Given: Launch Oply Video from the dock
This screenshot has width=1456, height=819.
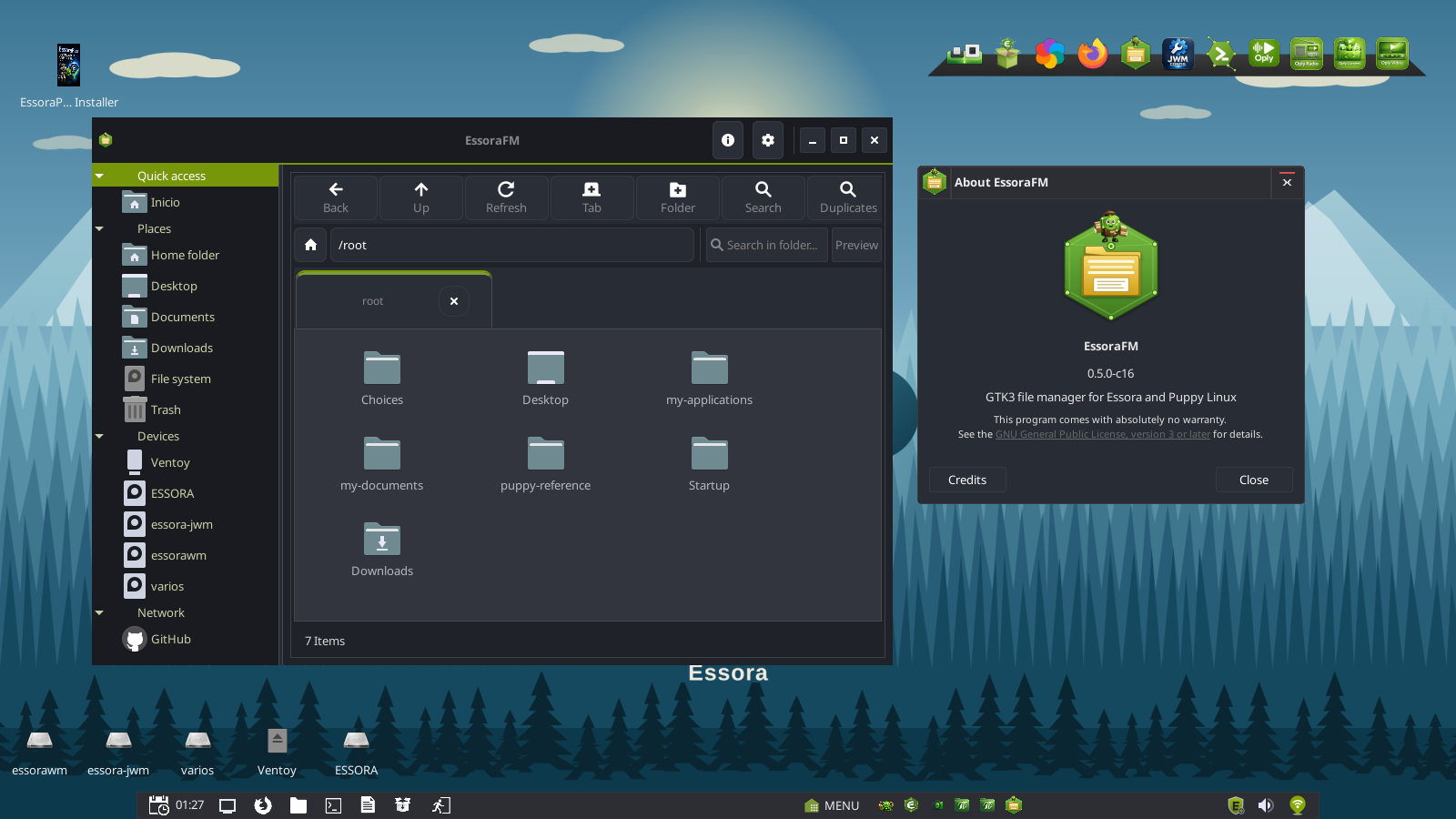Looking at the screenshot, I should [x=1392, y=54].
